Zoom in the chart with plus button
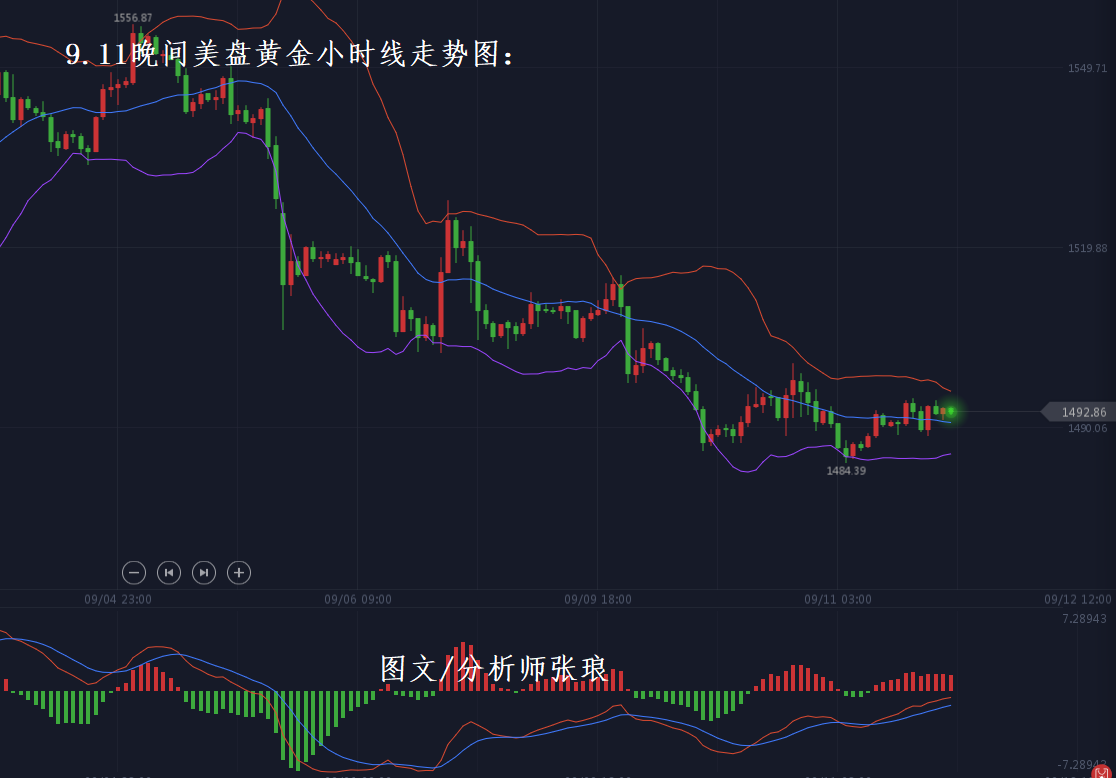Image resolution: width=1116 pixels, height=778 pixels. [x=239, y=572]
